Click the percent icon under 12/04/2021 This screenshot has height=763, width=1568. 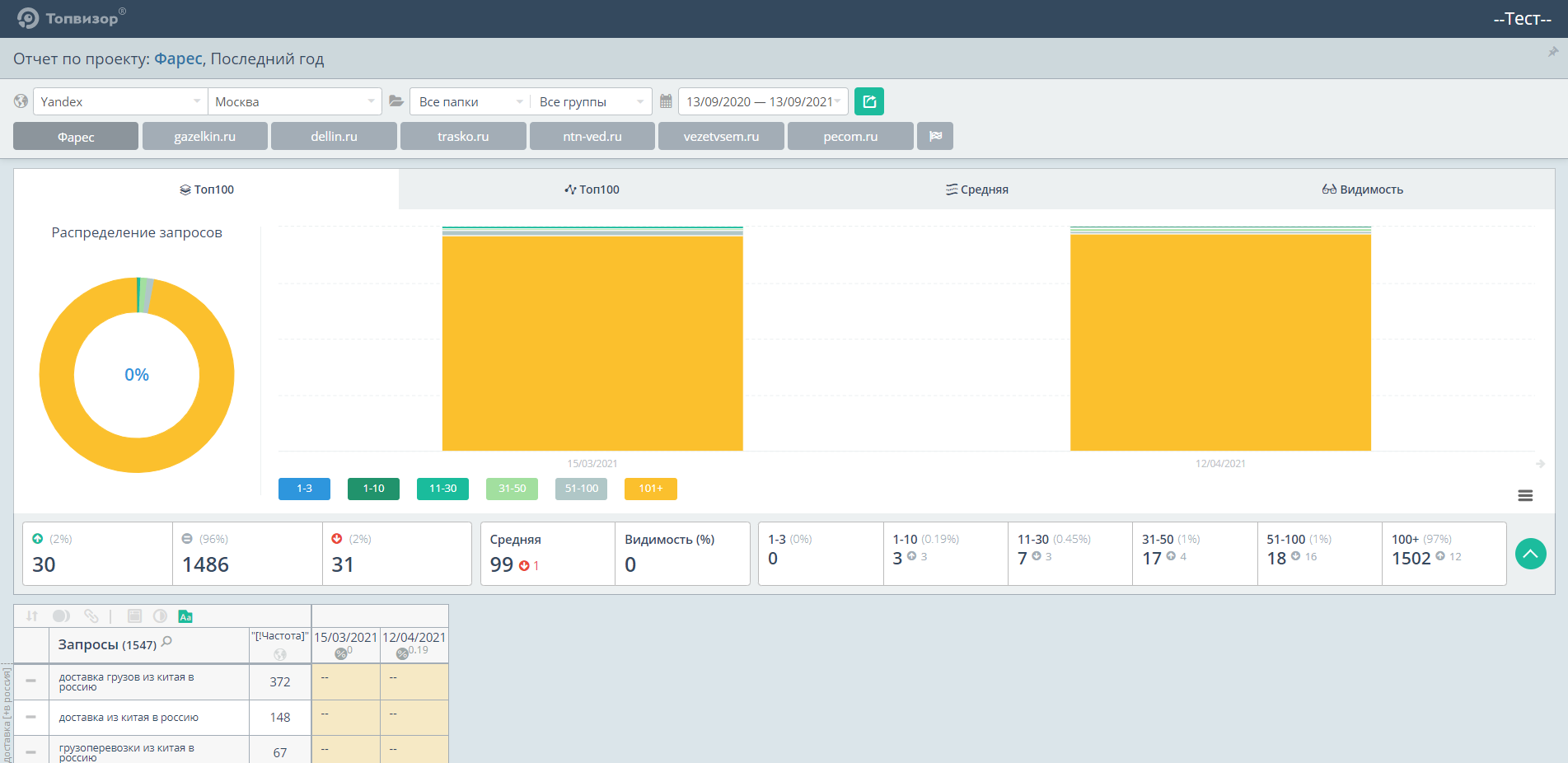coord(402,654)
